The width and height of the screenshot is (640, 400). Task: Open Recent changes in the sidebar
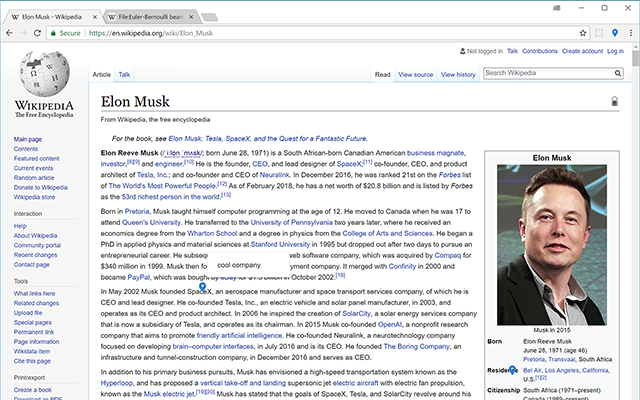[x=36, y=255]
